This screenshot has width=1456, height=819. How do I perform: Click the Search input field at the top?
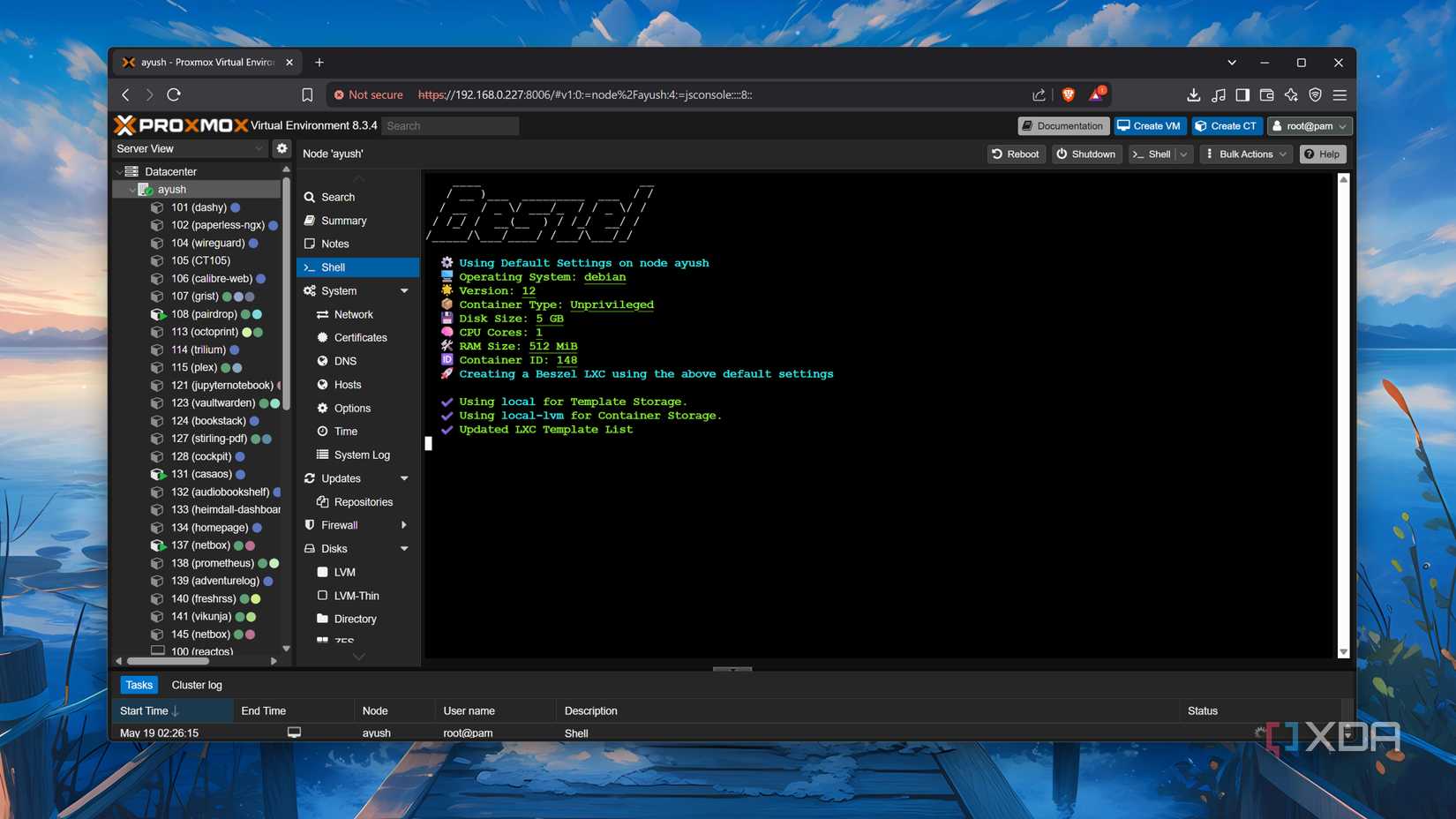(450, 125)
